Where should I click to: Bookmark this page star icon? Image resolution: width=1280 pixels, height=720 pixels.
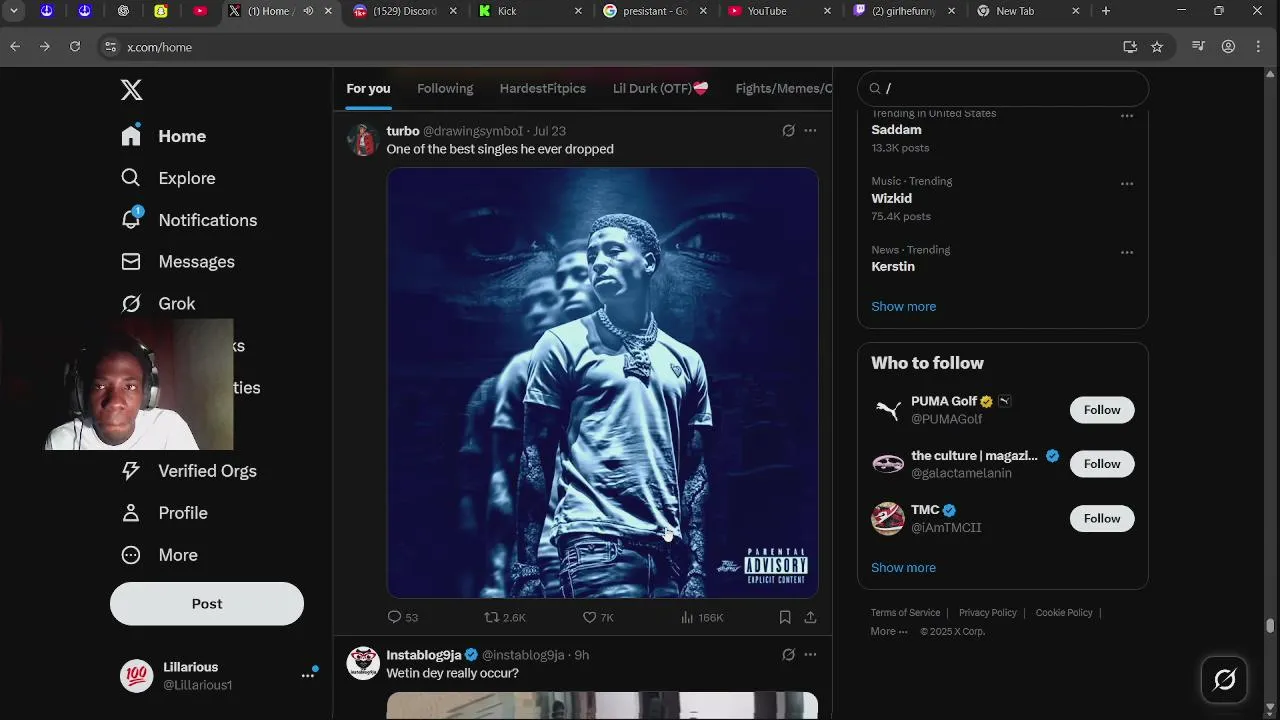point(1157,47)
